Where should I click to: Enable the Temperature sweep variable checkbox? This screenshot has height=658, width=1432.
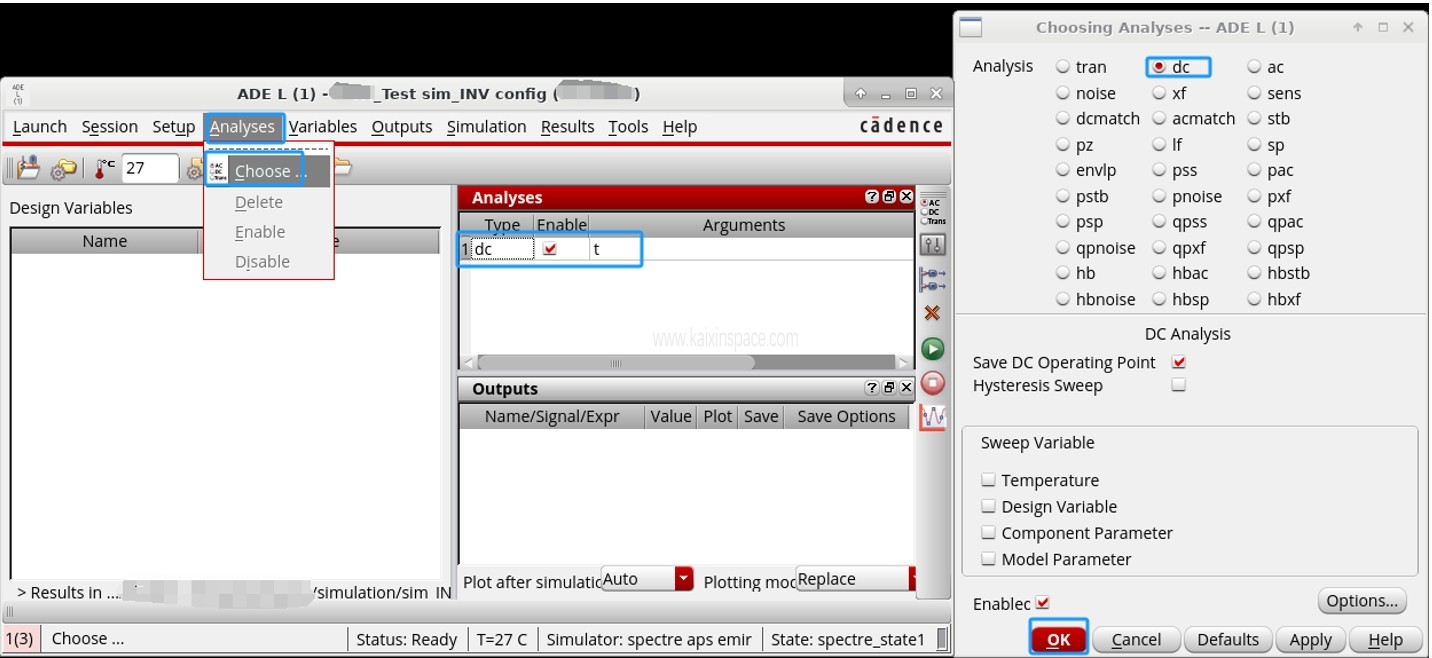(988, 480)
